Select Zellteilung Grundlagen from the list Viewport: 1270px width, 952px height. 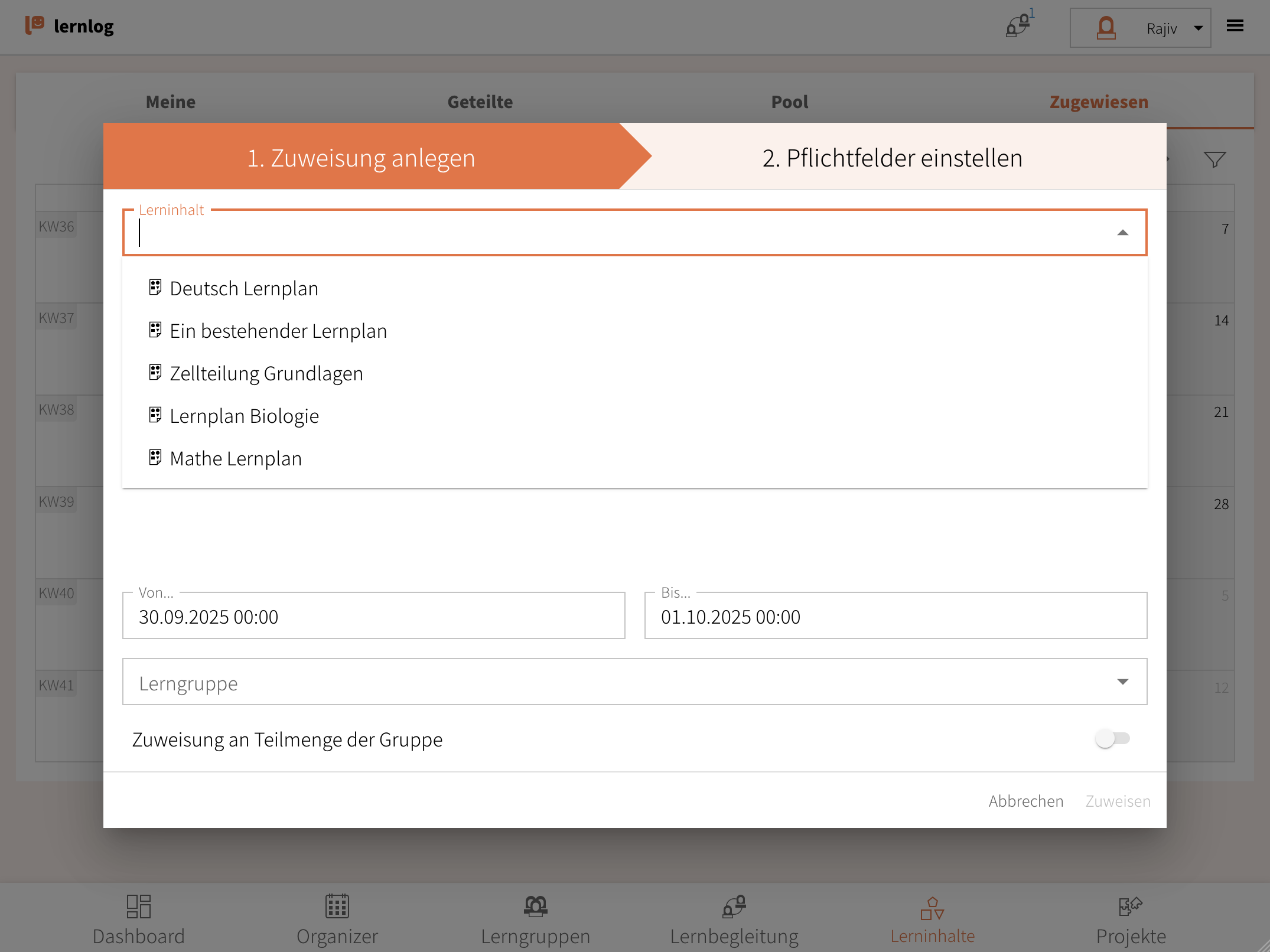(x=266, y=373)
